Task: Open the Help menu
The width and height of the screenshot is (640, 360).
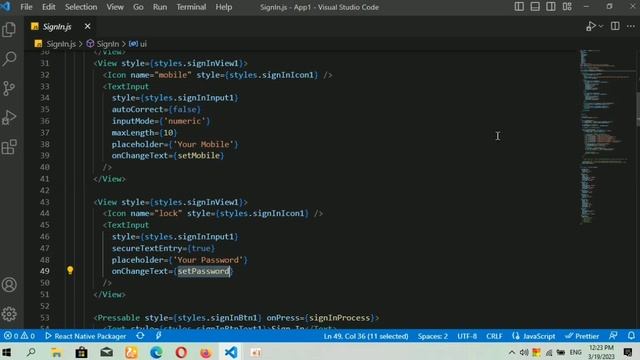Action: pos(224,7)
